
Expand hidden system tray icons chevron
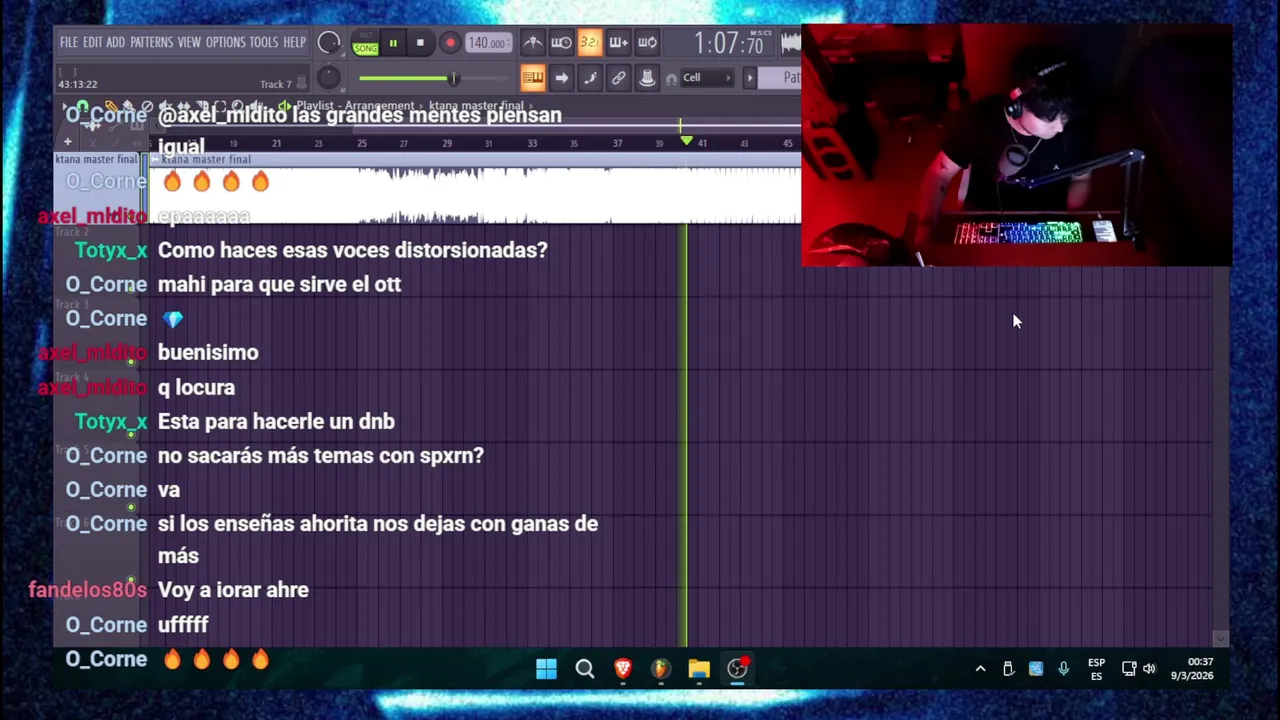(980, 669)
